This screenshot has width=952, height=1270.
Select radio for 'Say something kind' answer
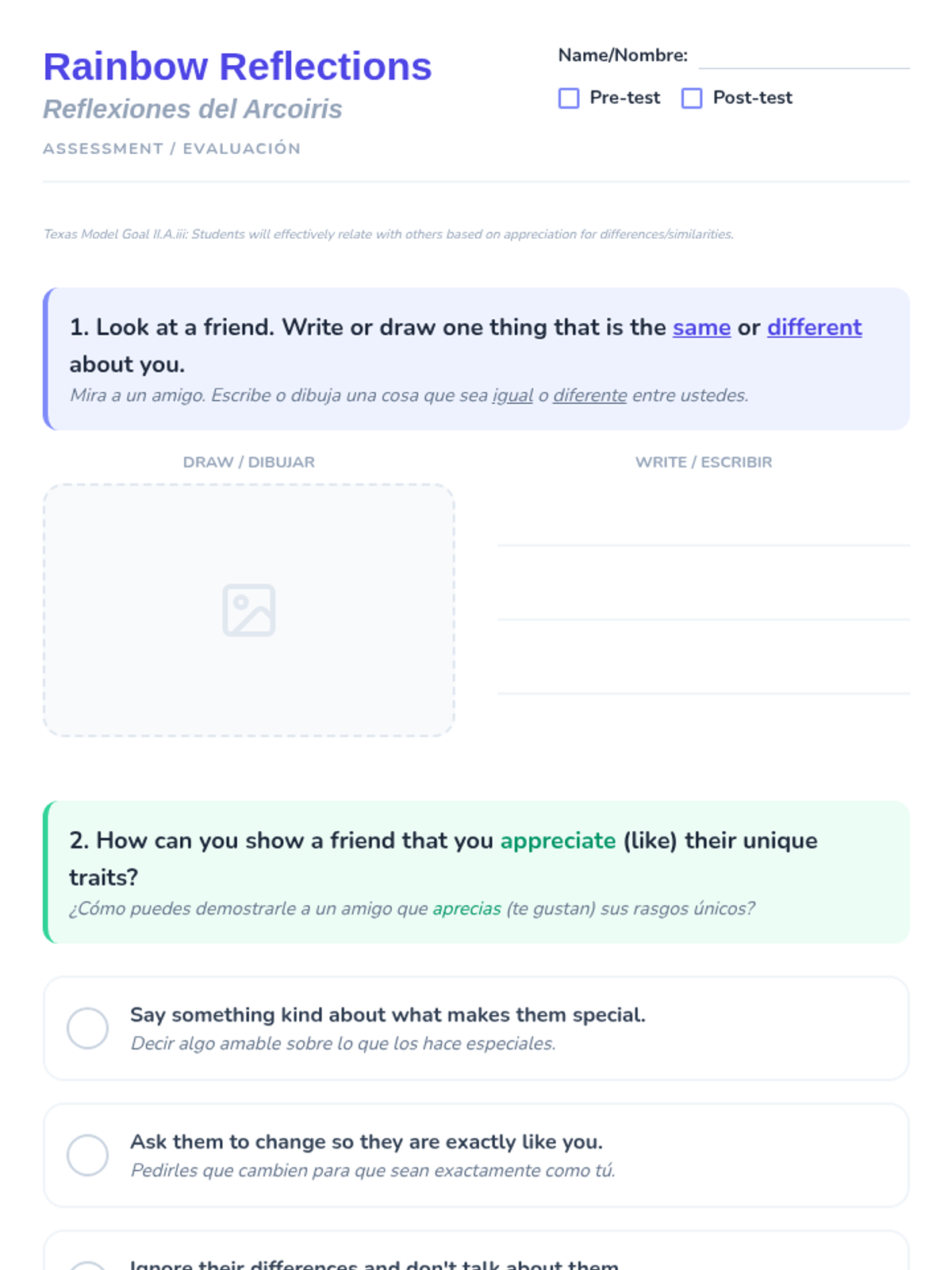point(88,1028)
